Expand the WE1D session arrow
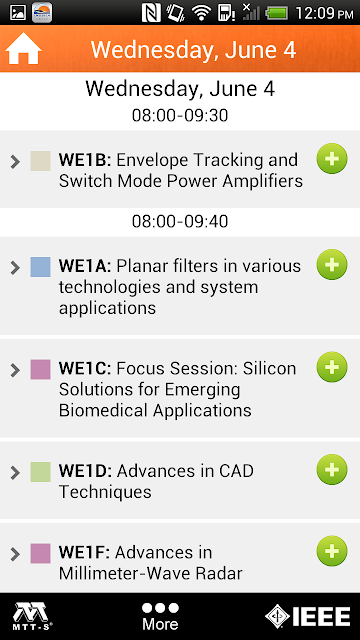360x640 pixels. (15, 473)
